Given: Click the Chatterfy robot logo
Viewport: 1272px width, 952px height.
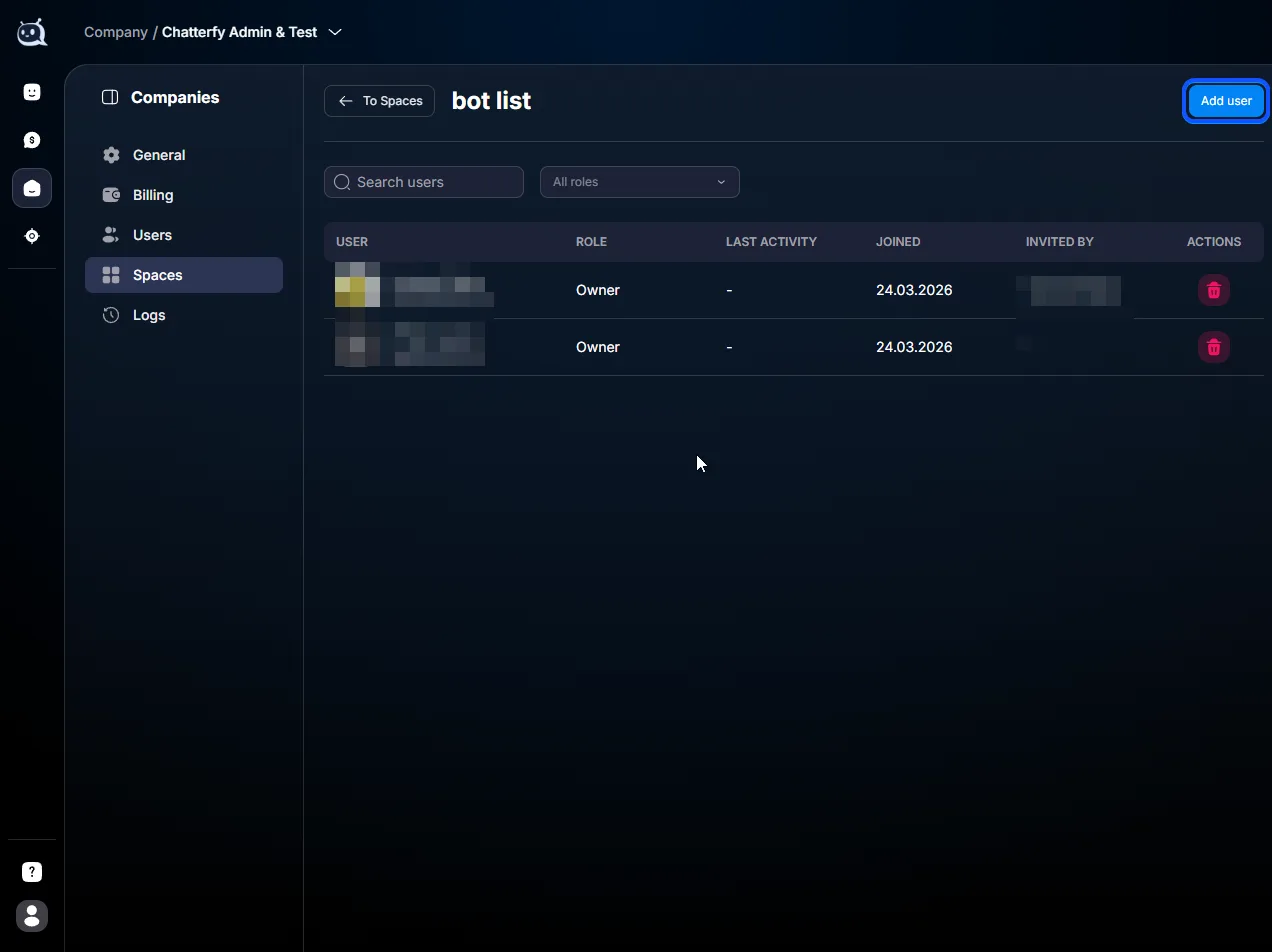Looking at the screenshot, I should (32, 32).
